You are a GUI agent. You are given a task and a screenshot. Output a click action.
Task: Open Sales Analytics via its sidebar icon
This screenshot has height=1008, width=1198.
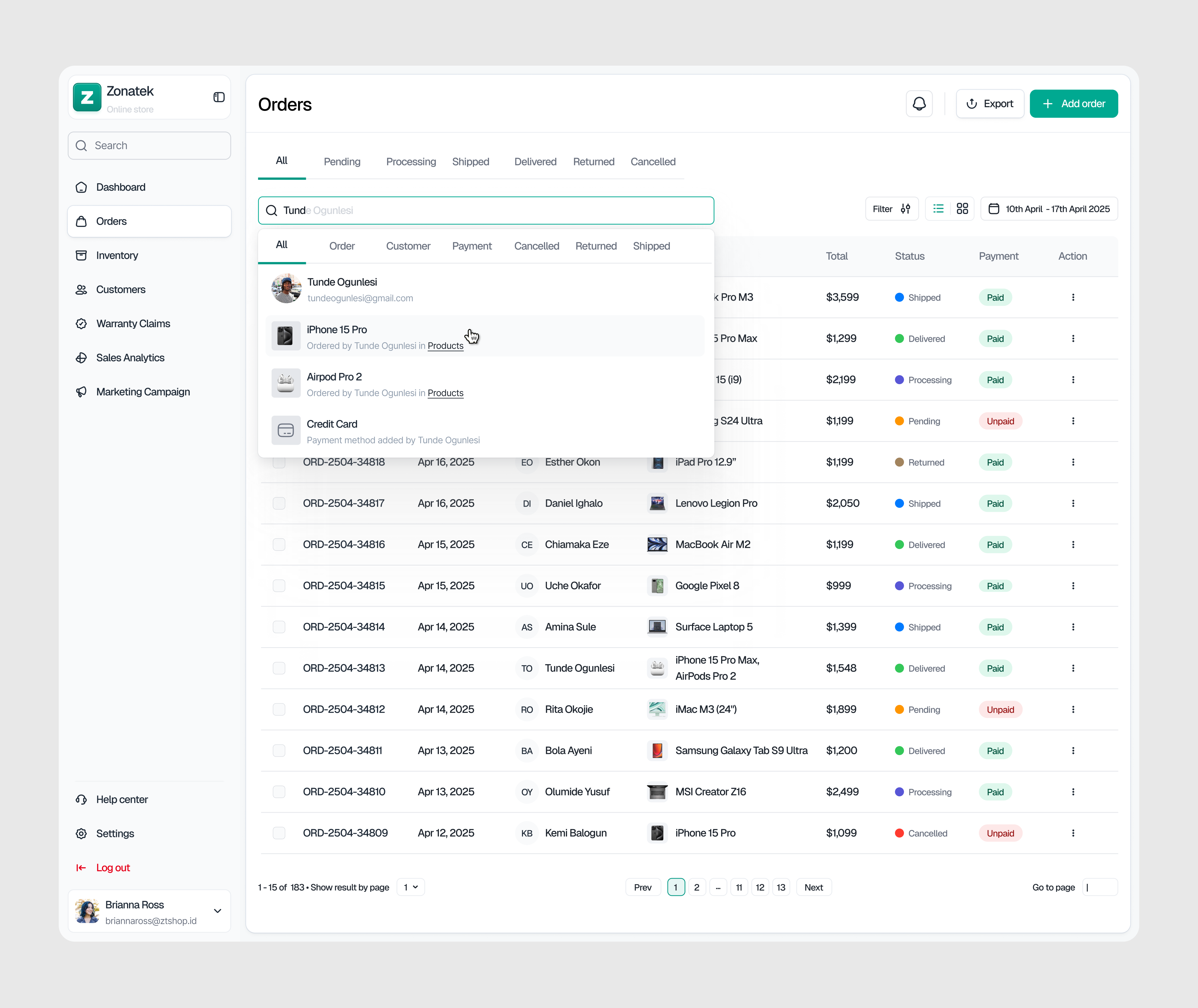(82, 358)
